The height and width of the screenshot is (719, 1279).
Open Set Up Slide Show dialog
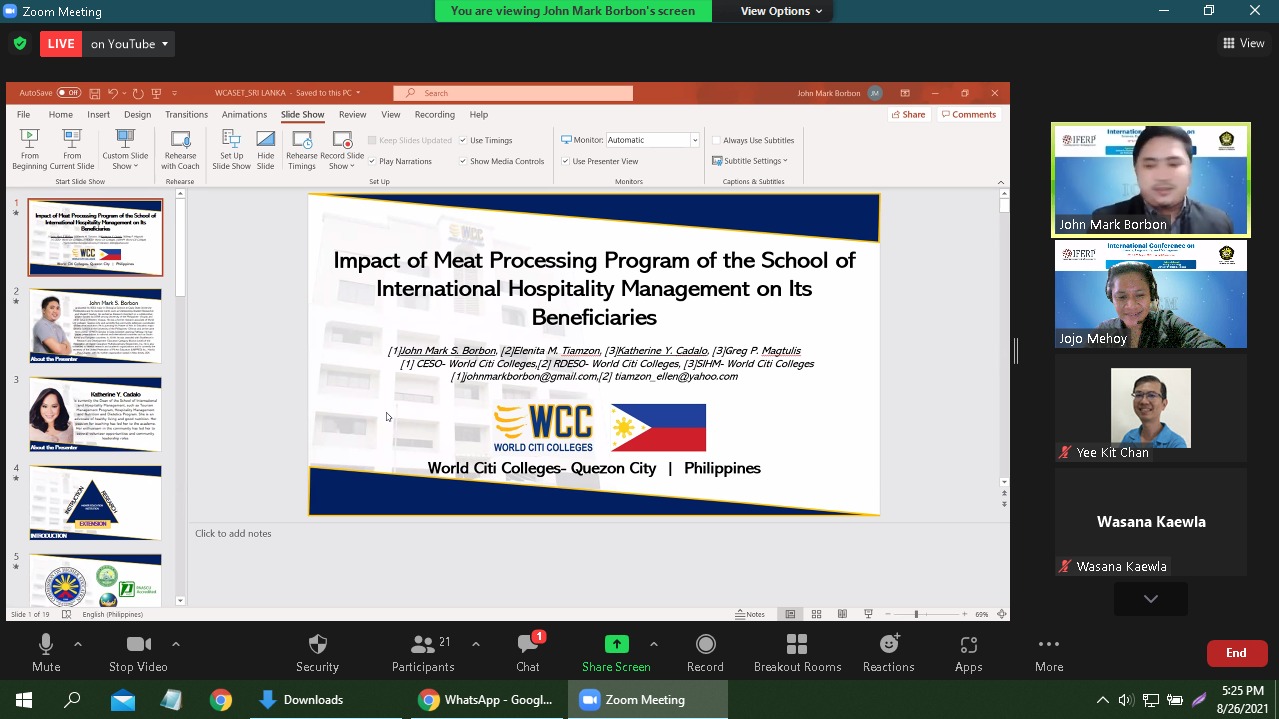231,149
